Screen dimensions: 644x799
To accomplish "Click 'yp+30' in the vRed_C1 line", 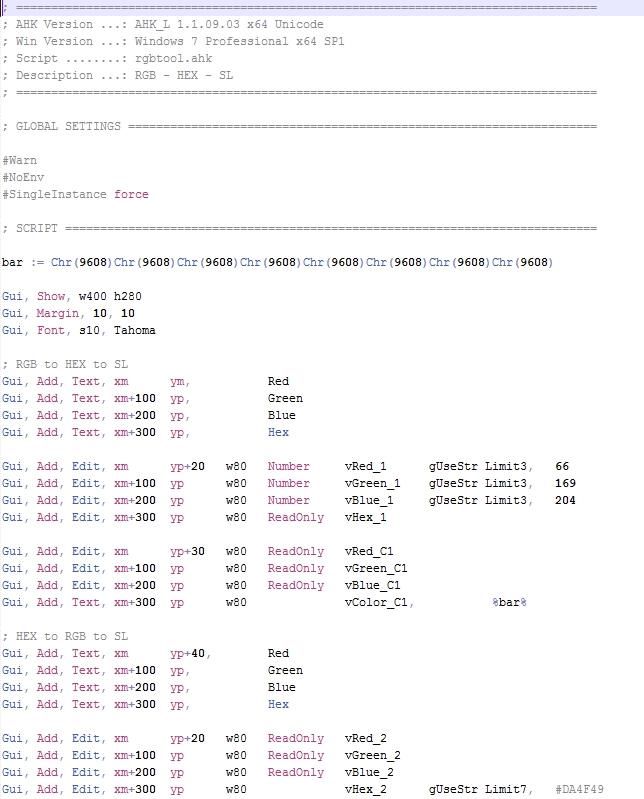I will tap(187, 551).
